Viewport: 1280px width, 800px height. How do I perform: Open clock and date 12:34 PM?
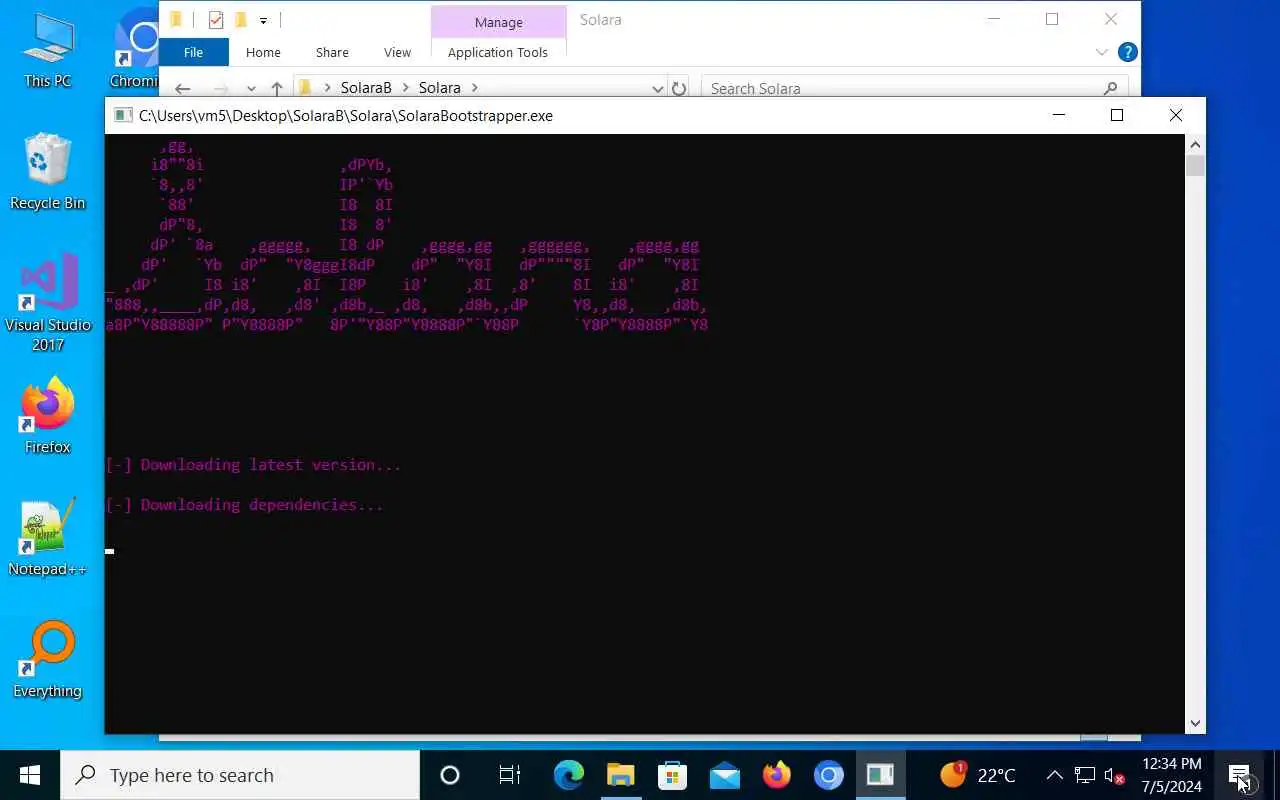click(1171, 775)
